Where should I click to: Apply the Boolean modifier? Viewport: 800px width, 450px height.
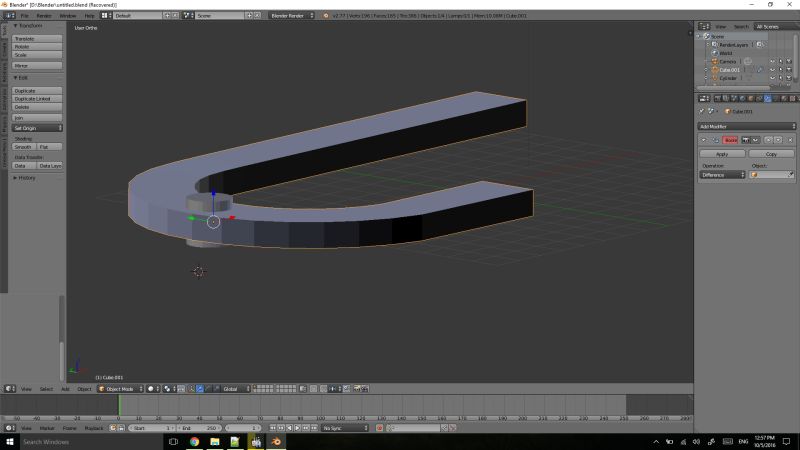(722, 154)
